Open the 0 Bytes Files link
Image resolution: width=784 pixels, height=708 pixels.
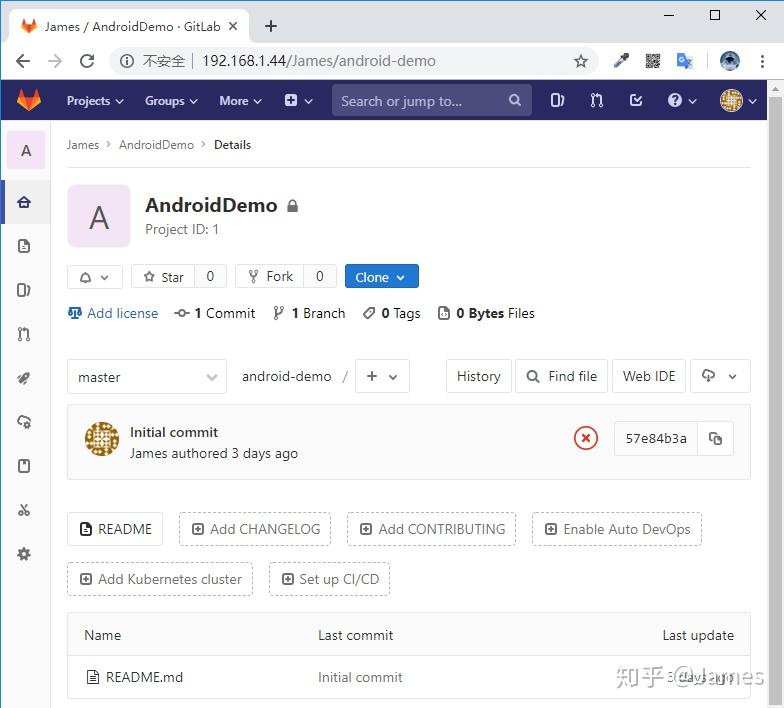[x=486, y=314]
